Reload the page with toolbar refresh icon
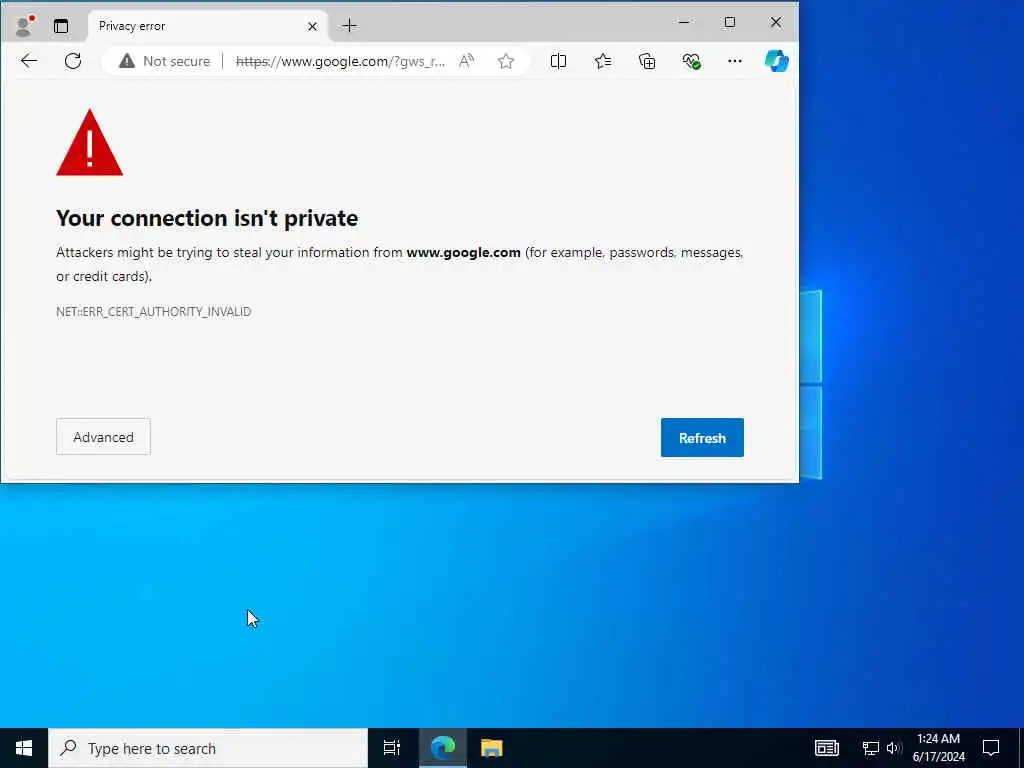Image resolution: width=1024 pixels, height=768 pixels. (x=73, y=61)
